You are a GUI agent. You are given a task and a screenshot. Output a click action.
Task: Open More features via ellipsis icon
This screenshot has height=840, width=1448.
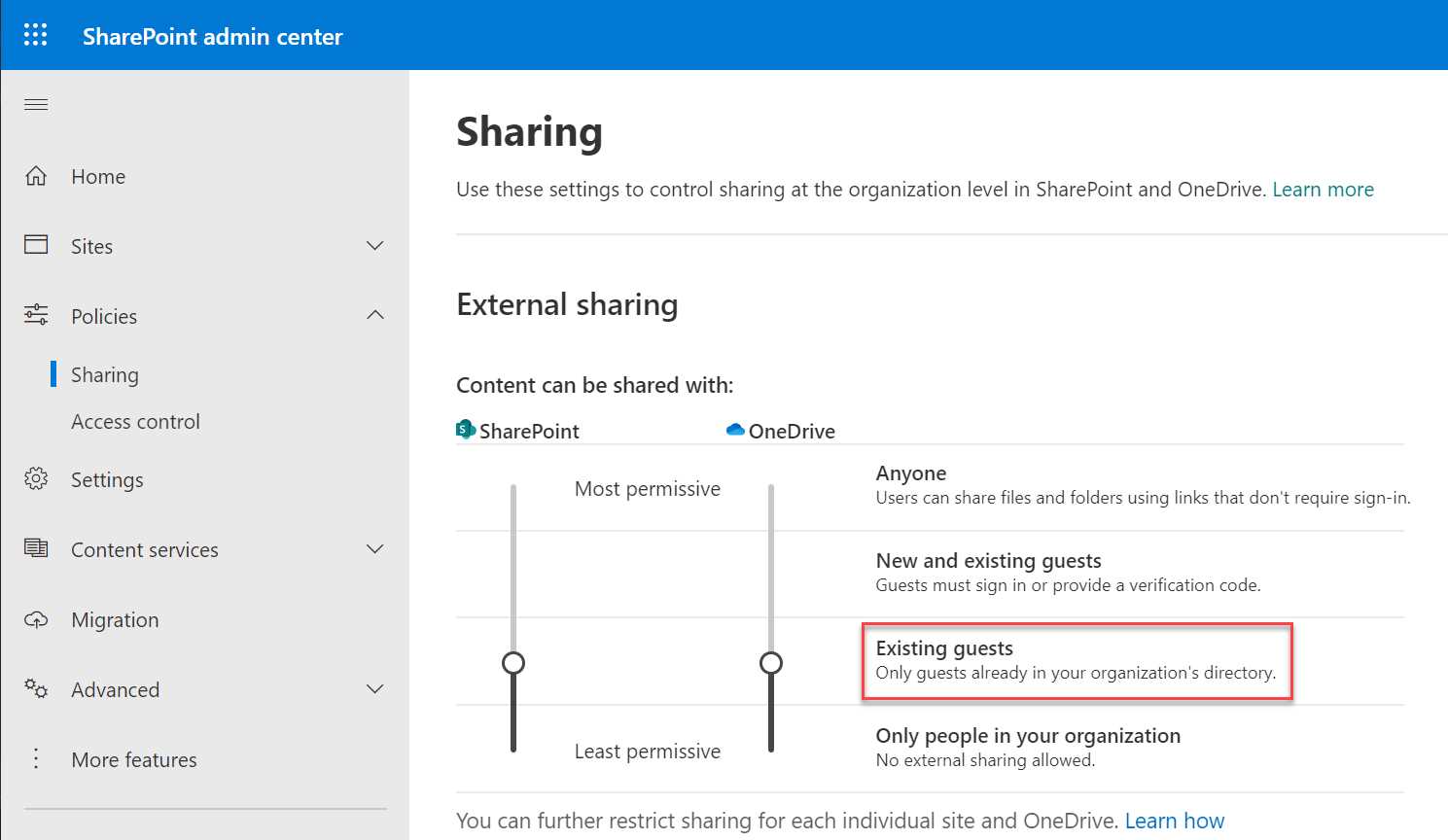coord(35,759)
